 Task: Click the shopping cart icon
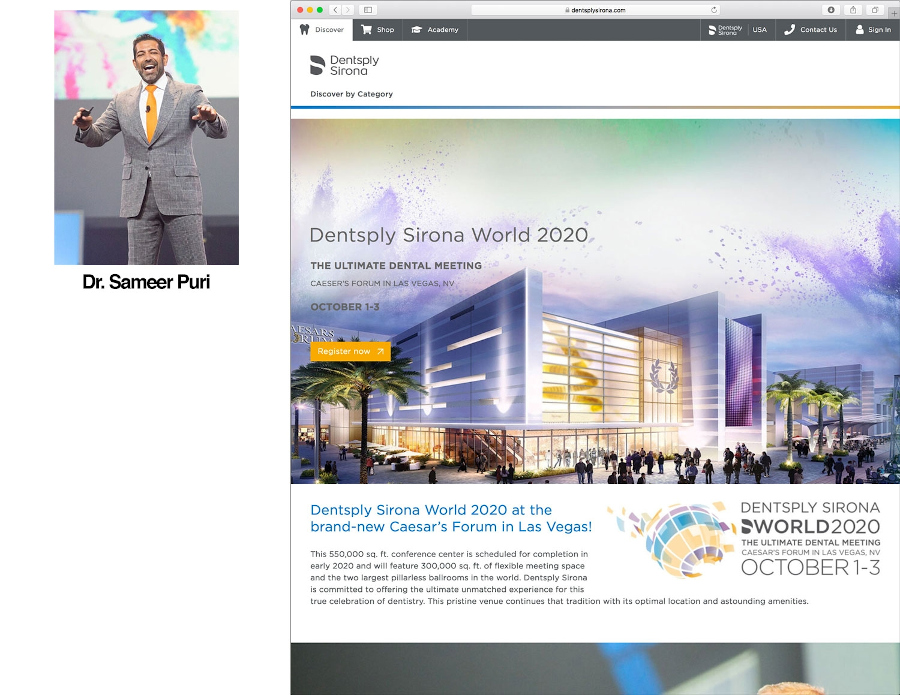click(366, 29)
